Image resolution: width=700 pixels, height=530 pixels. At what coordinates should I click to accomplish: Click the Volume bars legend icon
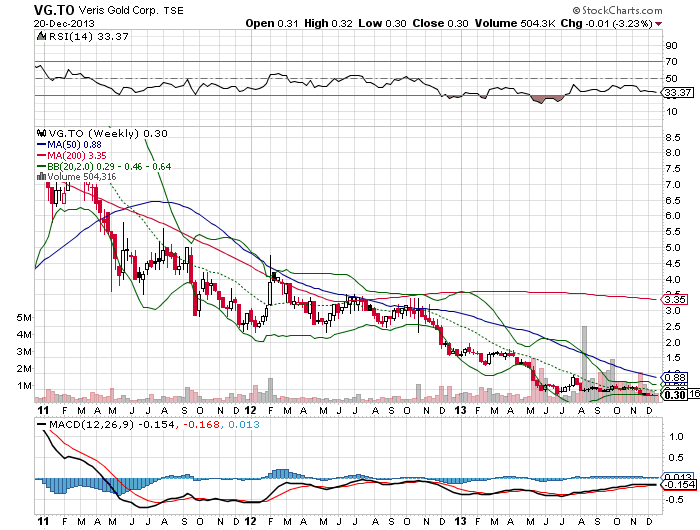pyautogui.click(x=40, y=178)
